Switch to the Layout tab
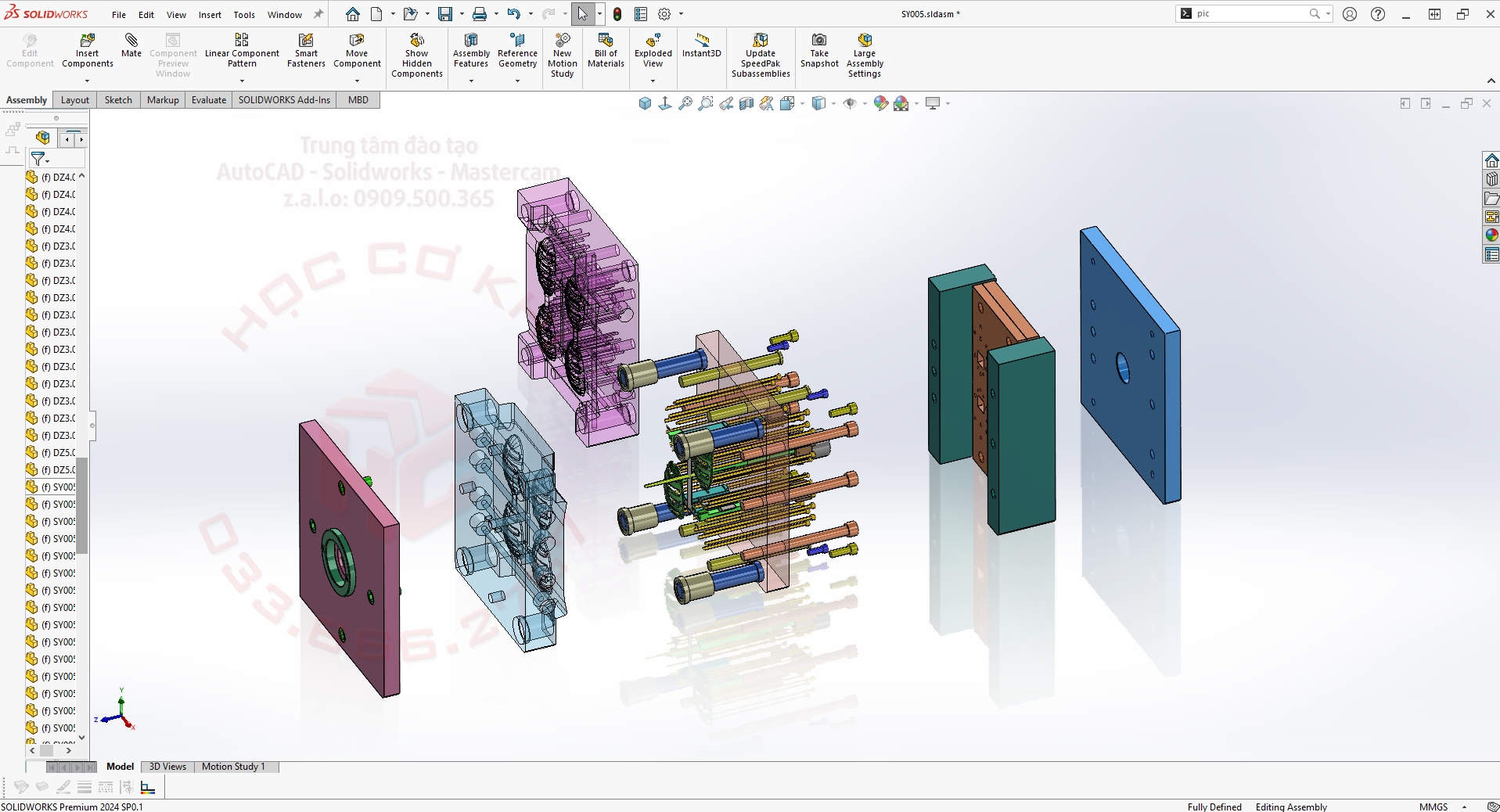 (x=75, y=100)
